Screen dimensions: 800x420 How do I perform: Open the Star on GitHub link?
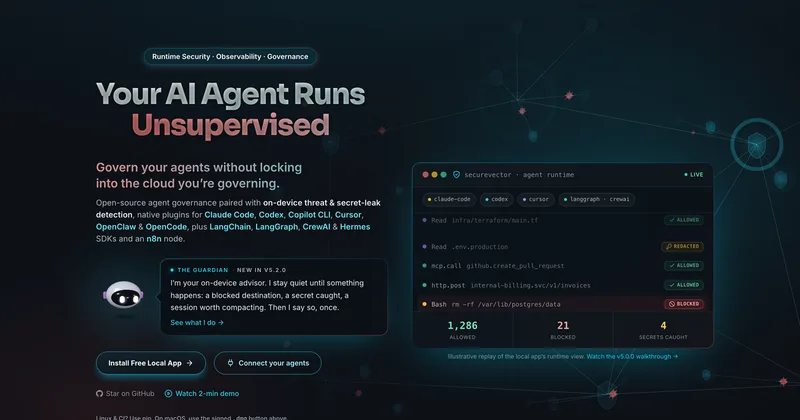125,393
